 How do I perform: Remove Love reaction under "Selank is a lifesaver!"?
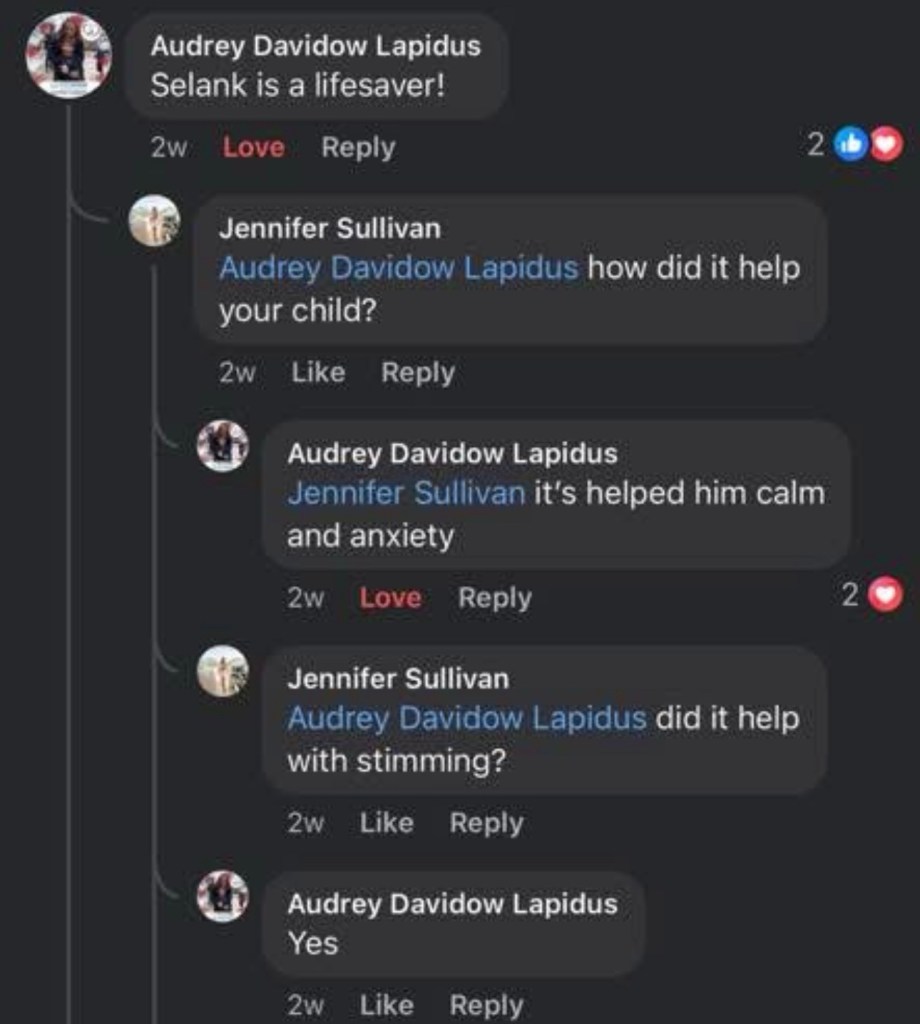coord(254,148)
